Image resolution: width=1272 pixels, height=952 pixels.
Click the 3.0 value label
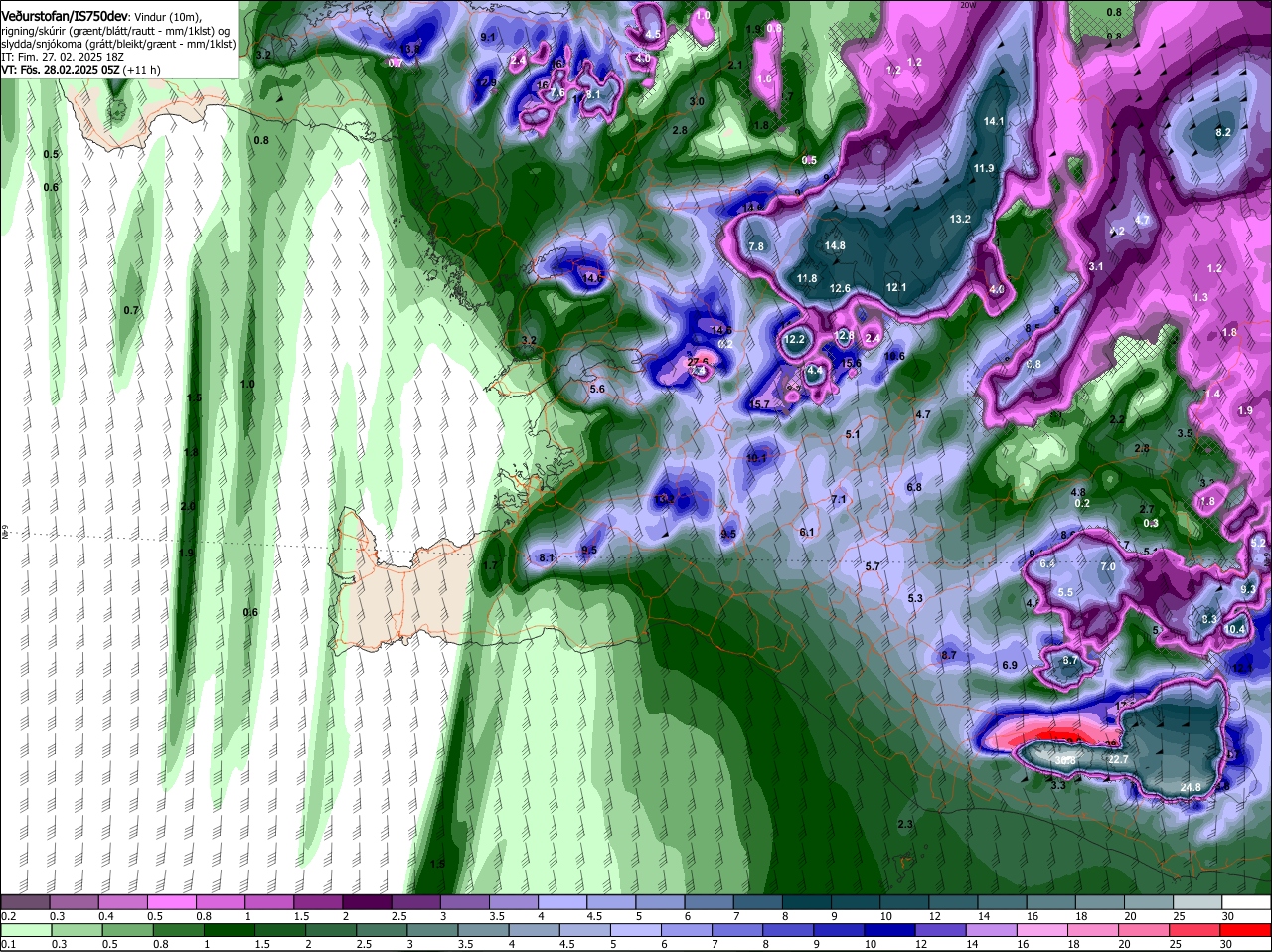[697, 101]
